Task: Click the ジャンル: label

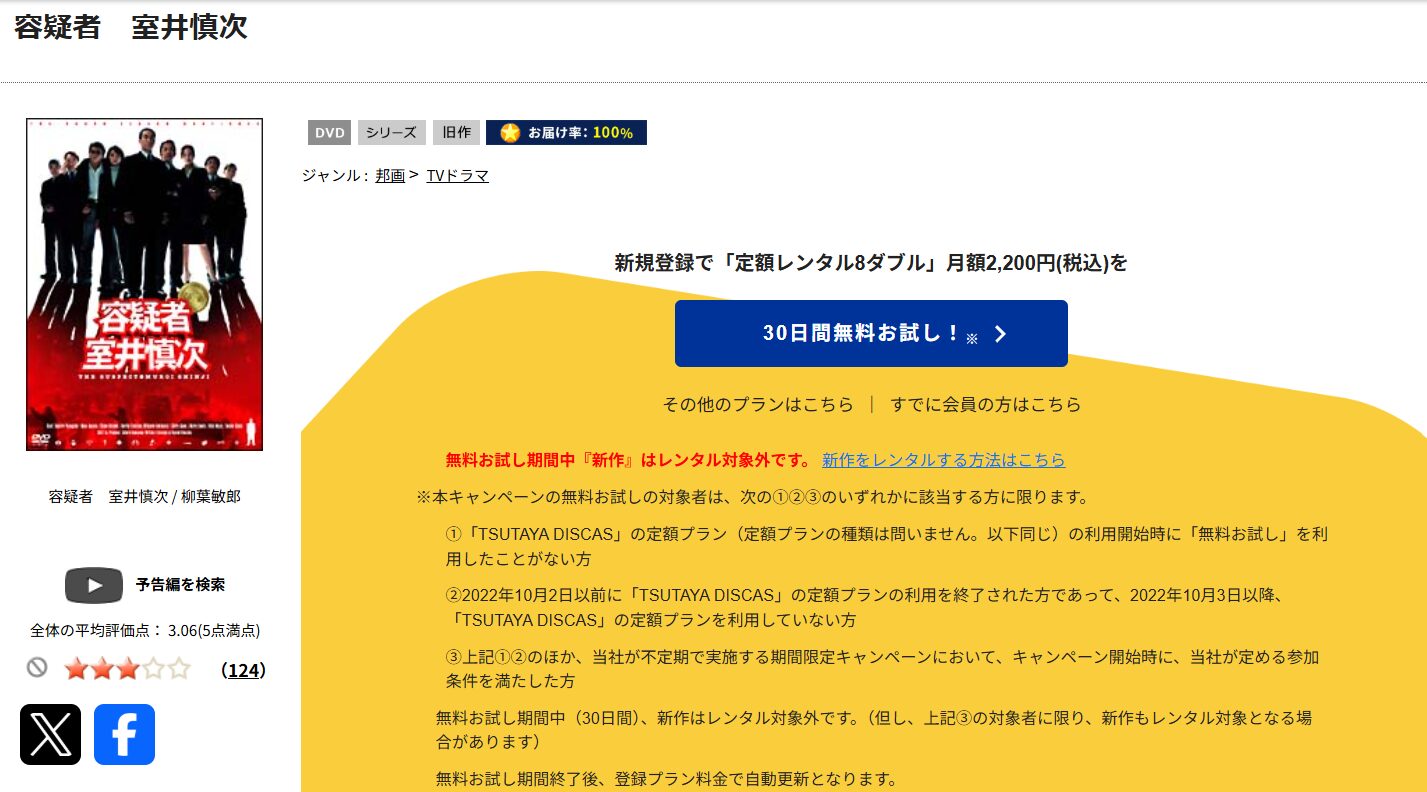Action: pos(335,176)
